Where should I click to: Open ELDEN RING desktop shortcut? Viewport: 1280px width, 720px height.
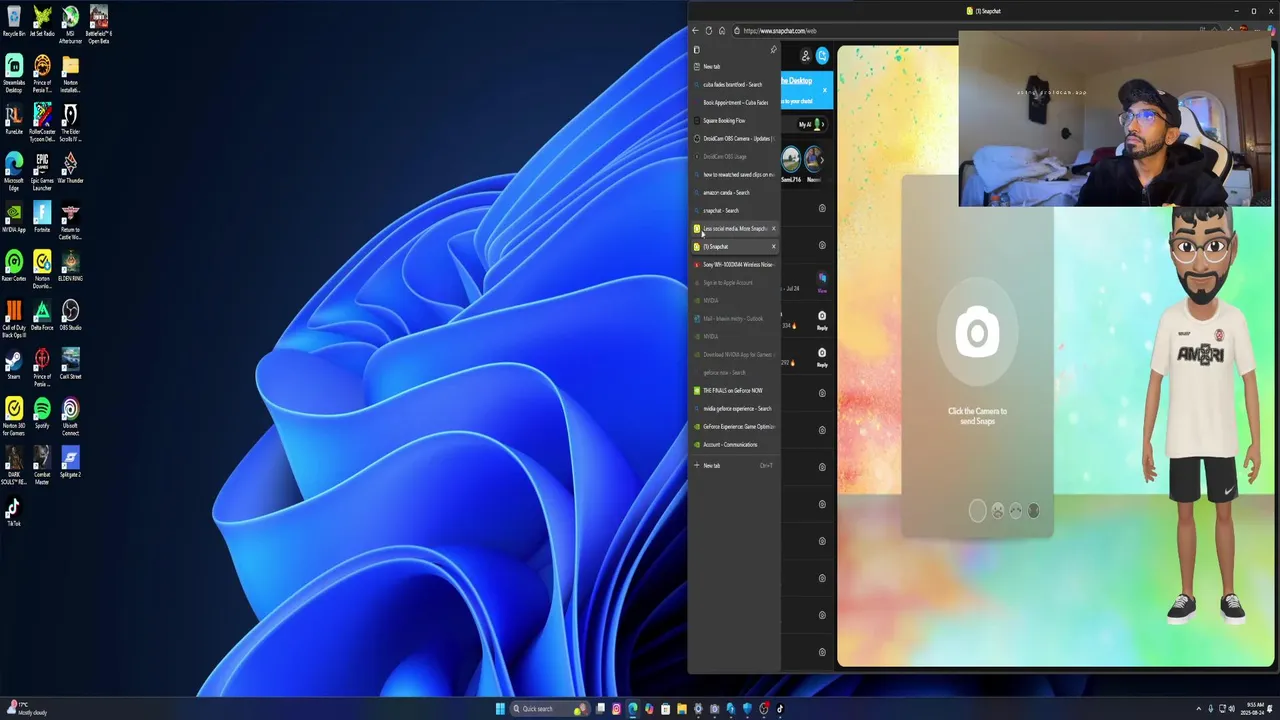tap(70, 267)
